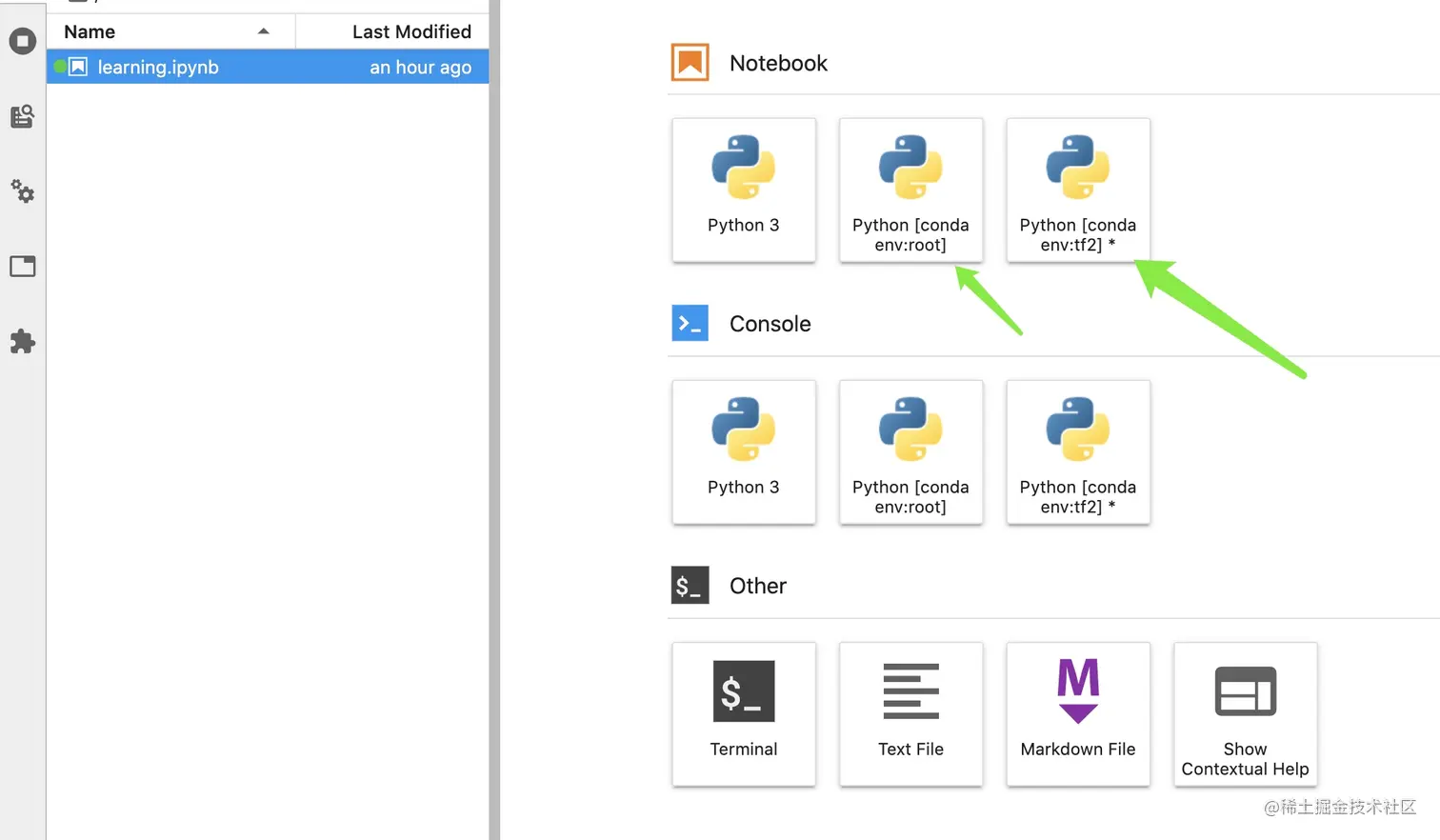The height and width of the screenshot is (840, 1440).
Task: Select learning.ipynb in file browser
Action: tap(268, 67)
